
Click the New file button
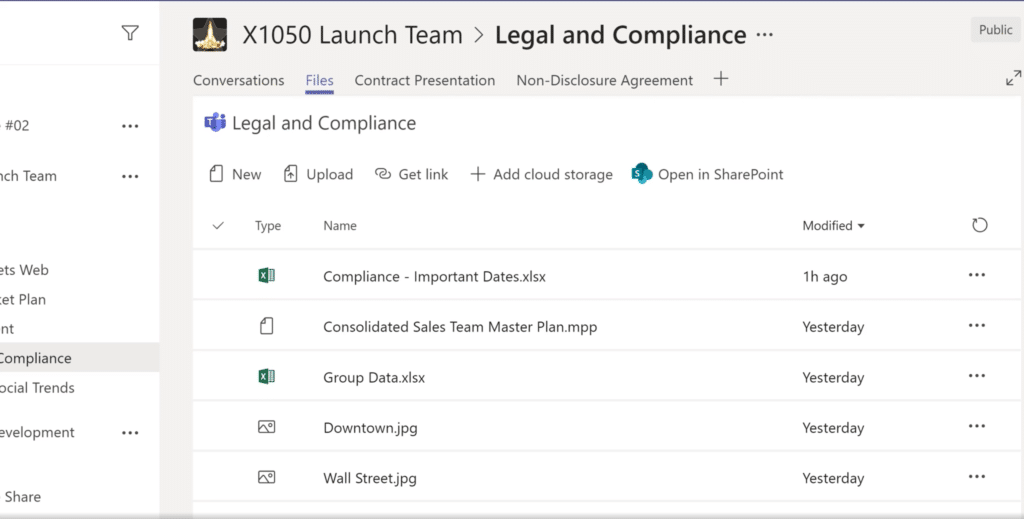pos(235,174)
